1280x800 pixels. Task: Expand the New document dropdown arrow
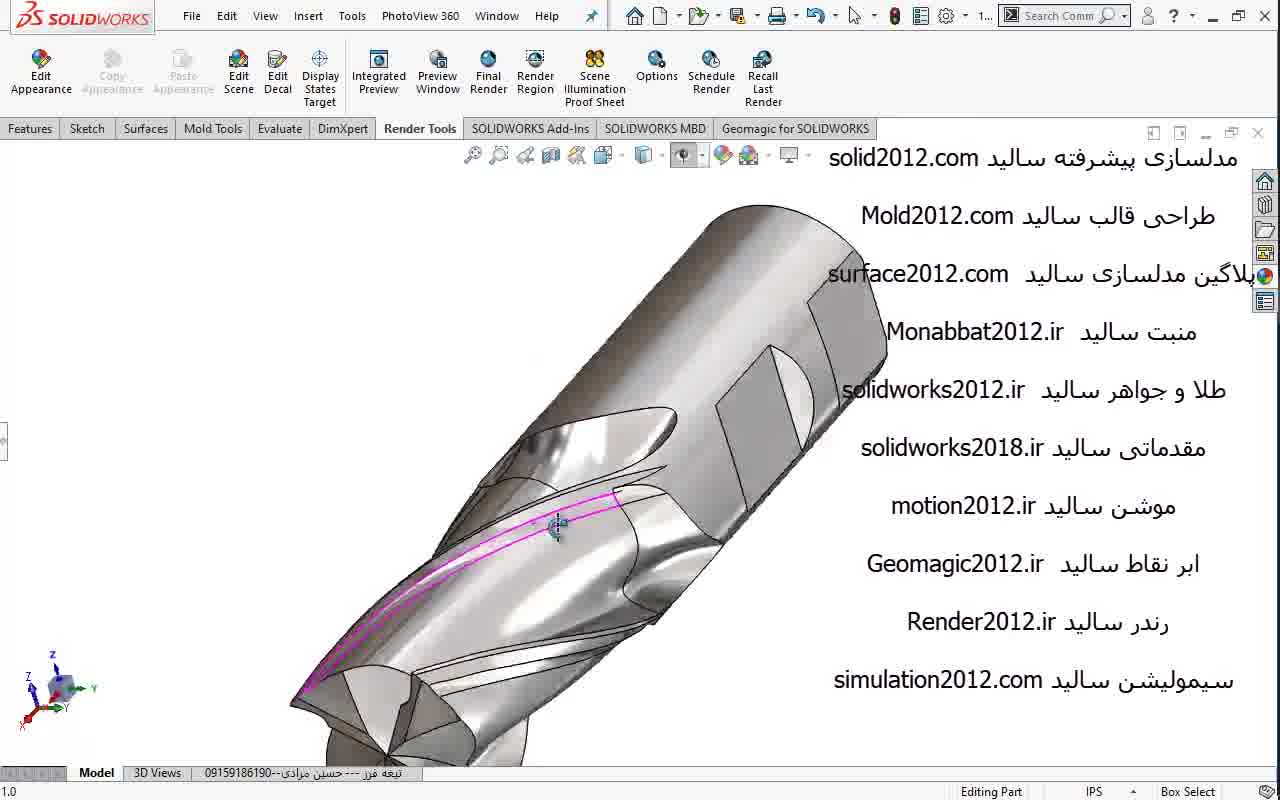(x=679, y=16)
